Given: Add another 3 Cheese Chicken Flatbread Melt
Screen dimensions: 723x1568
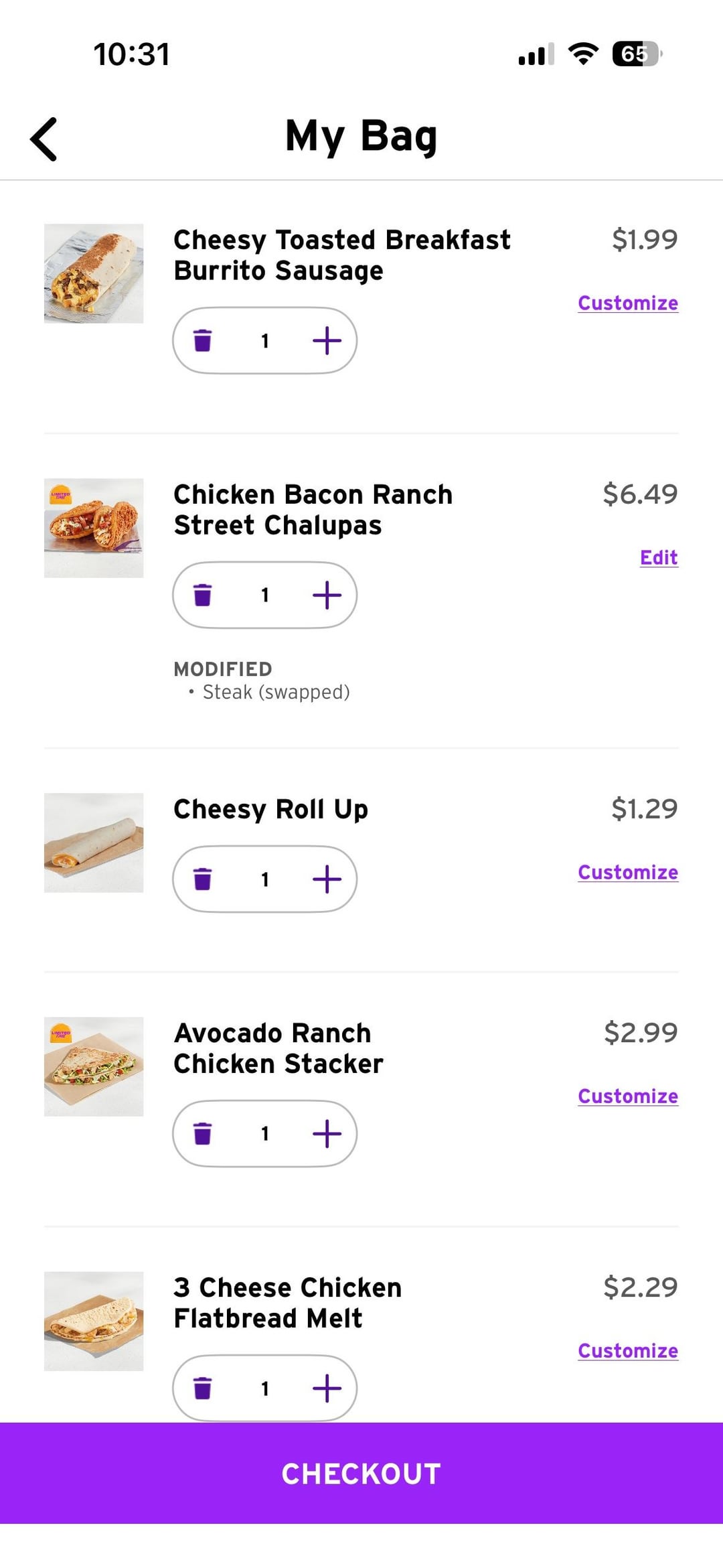Looking at the screenshot, I should pos(327,1388).
